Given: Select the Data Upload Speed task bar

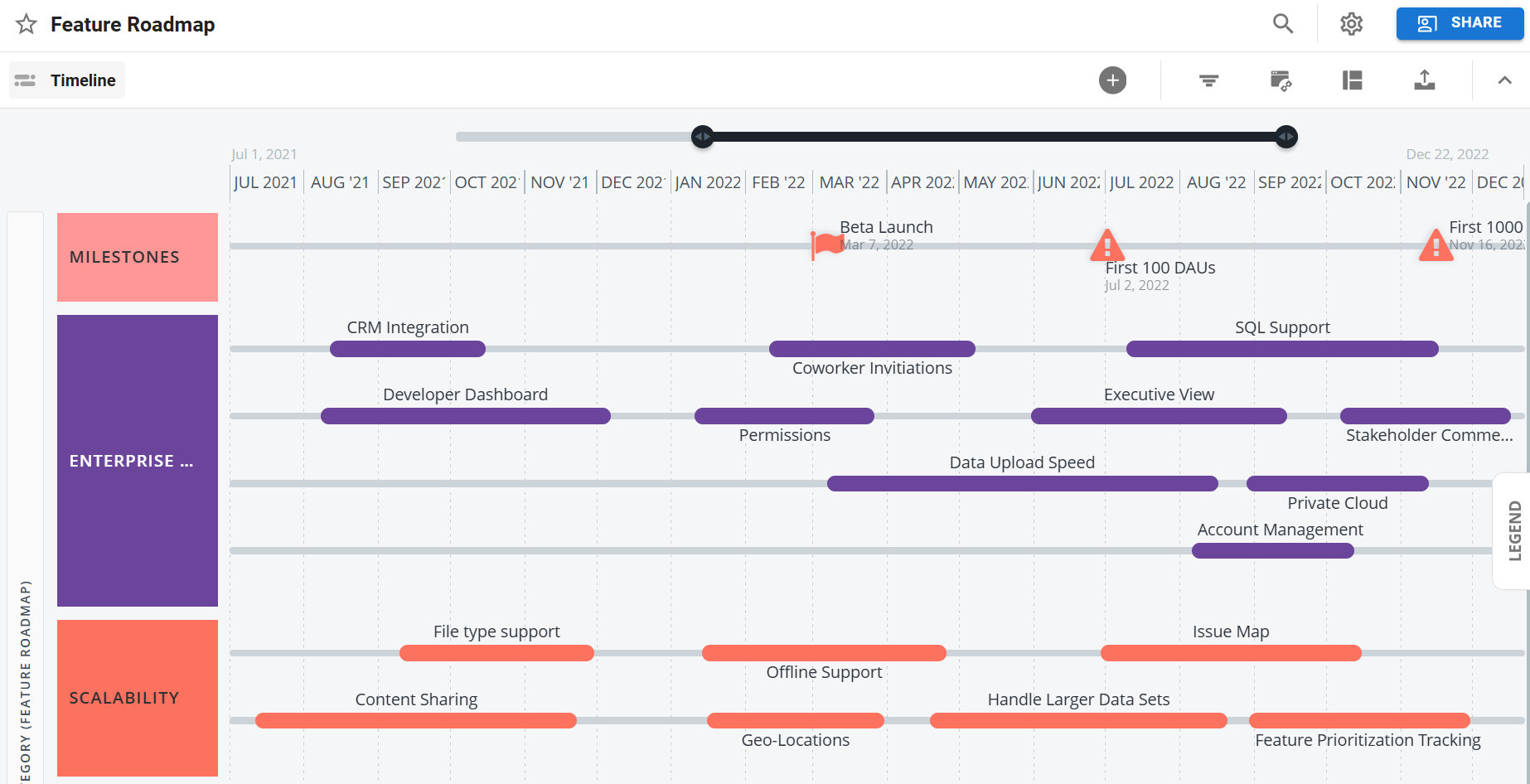Looking at the screenshot, I should (1021, 483).
